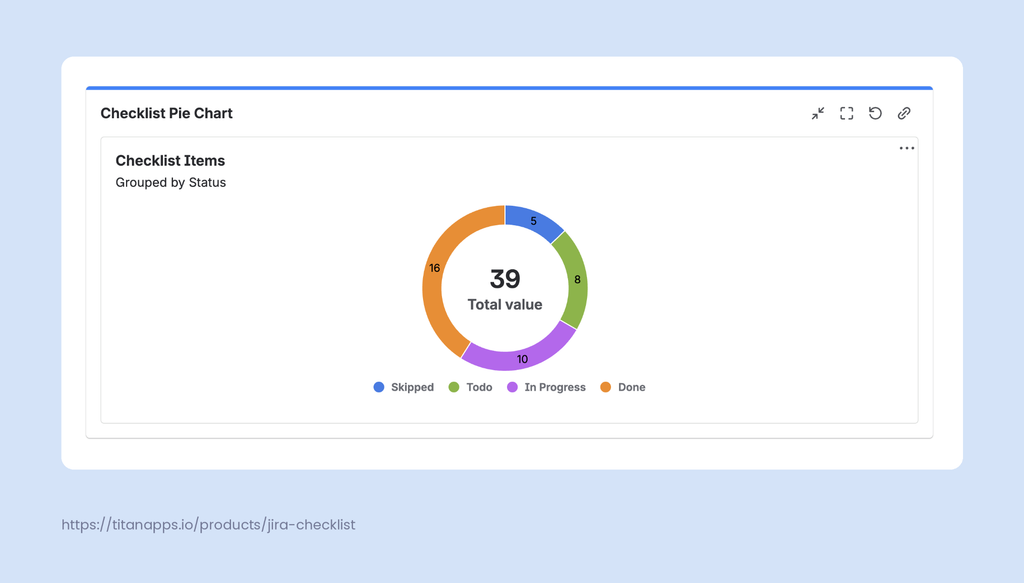Toggle the In Progress legend entry
1024x583 pixels.
point(546,387)
